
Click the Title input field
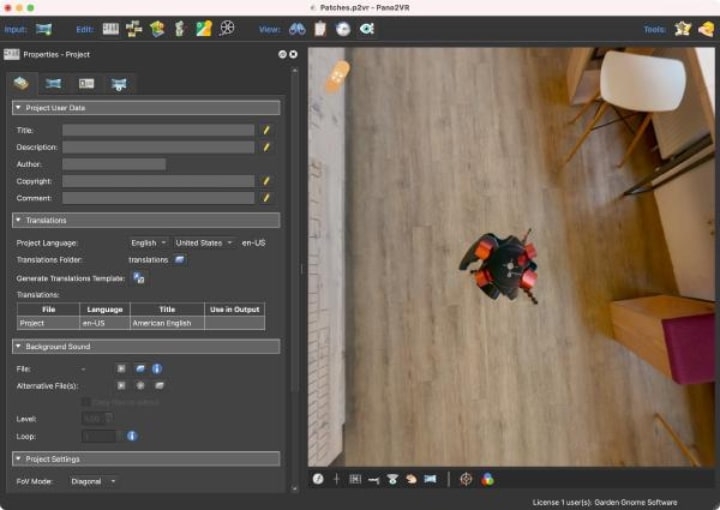(158, 130)
